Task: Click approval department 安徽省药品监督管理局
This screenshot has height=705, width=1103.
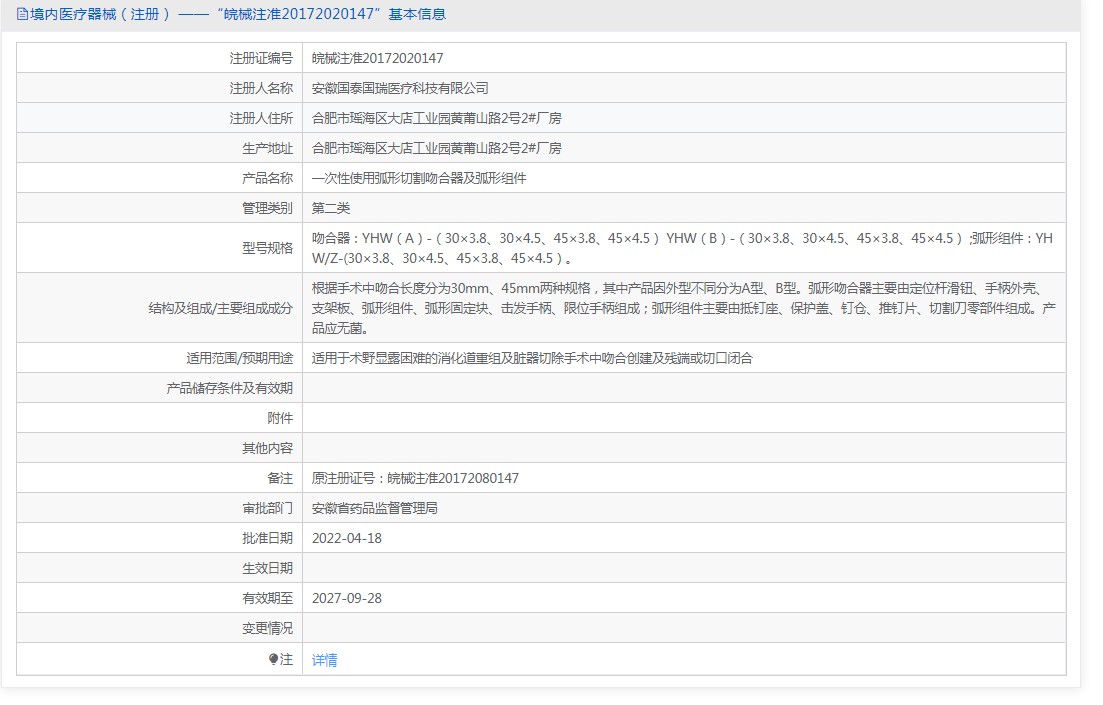Action: pyautogui.click(x=374, y=508)
